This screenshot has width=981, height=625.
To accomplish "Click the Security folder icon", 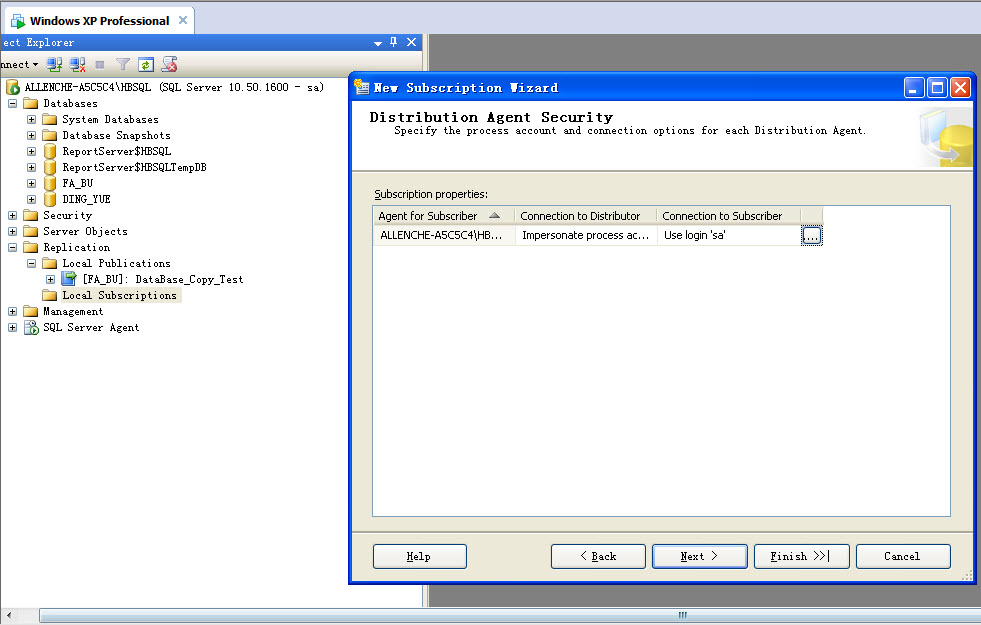I will 31,215.
